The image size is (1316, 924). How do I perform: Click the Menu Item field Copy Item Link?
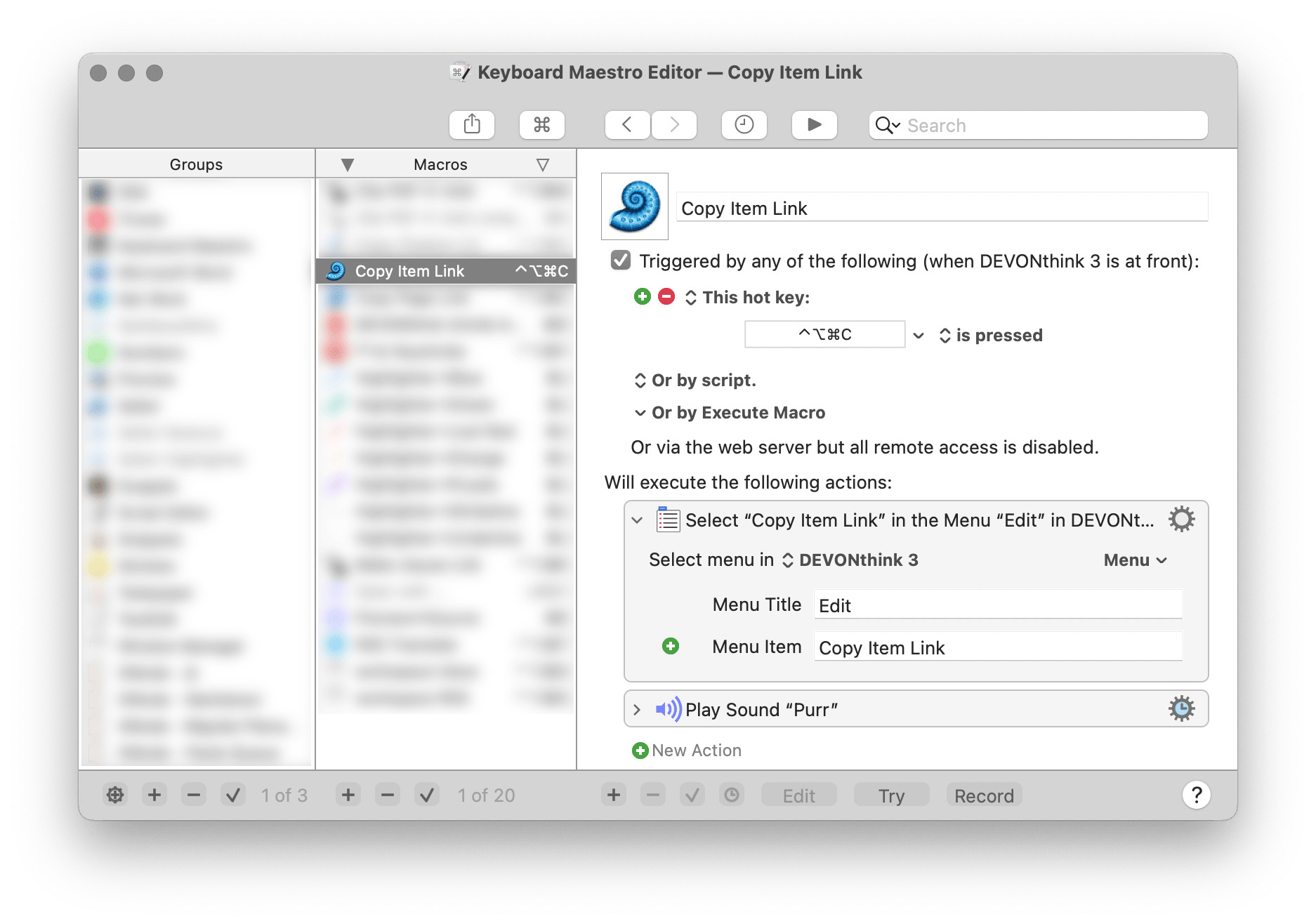pos(998,647)
